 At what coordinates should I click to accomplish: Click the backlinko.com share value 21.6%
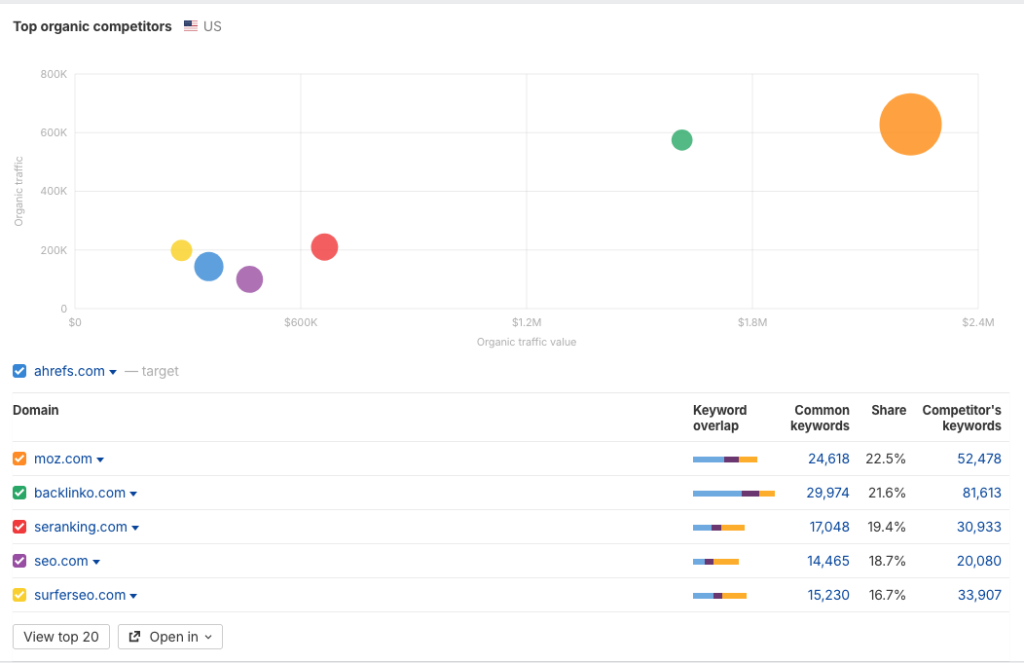[887, 493]
